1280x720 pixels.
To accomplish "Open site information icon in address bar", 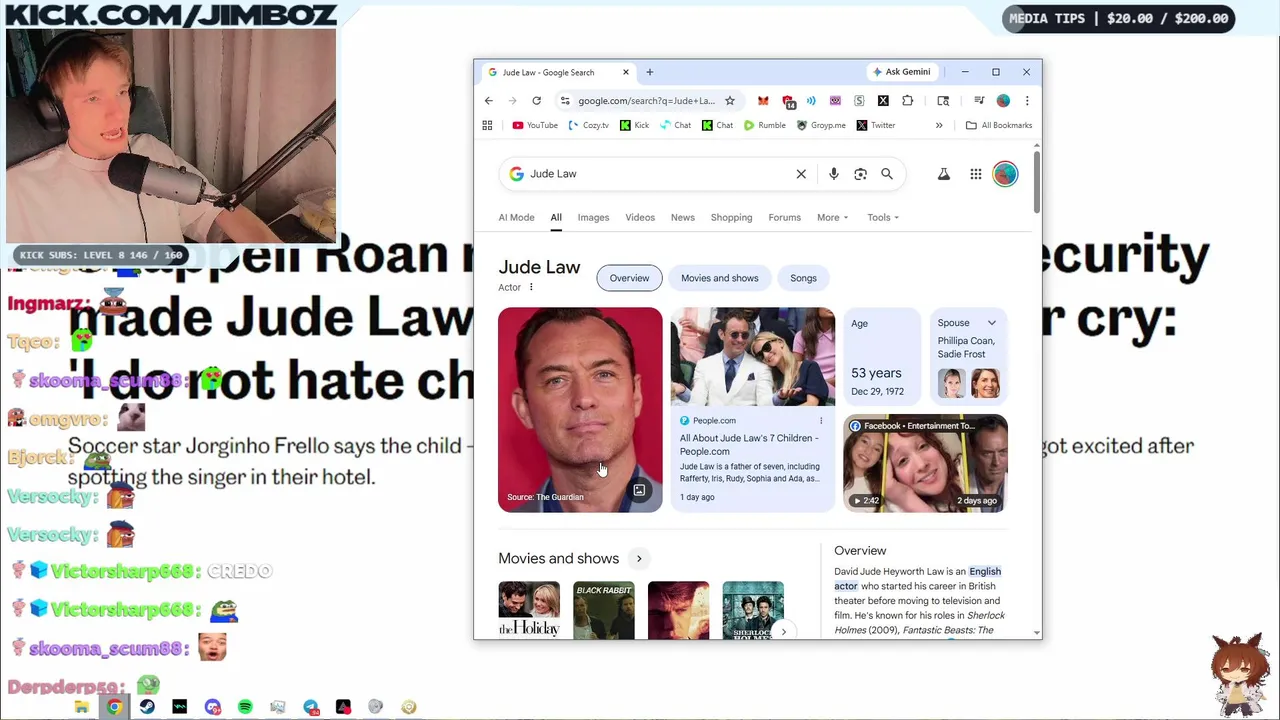I will click(565, 101).
